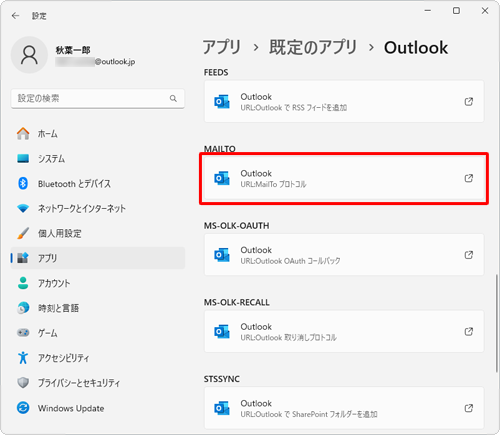This screenshot has width=500, height=435.
Task: Click Outlook icon in FEEDS row
Action: pos(222,101)
